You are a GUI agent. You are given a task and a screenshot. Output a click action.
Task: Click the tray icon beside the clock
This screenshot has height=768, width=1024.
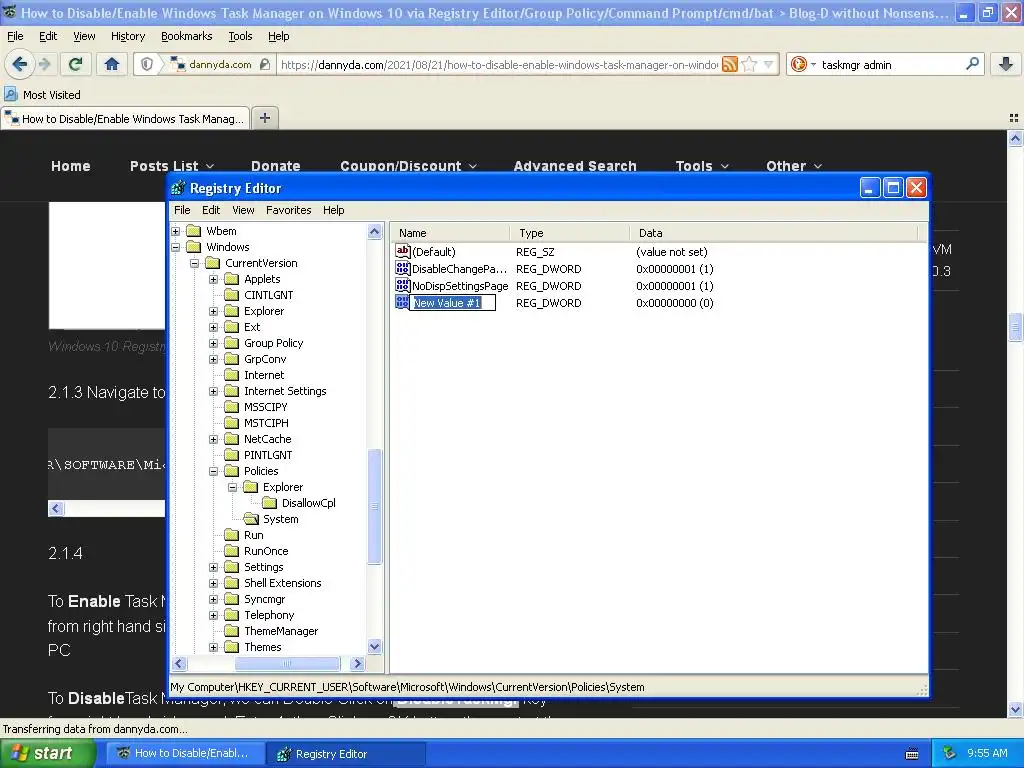tap(950, 753)
